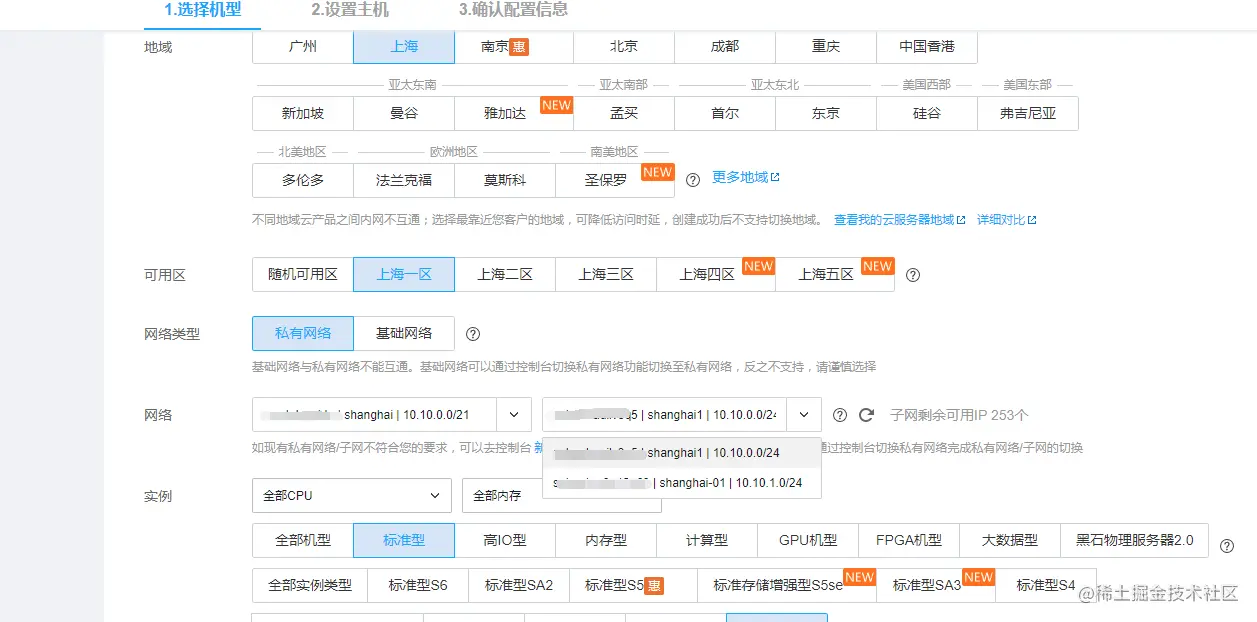
Task: Choose the 孟买 region
Action: (x=624, y=113)
